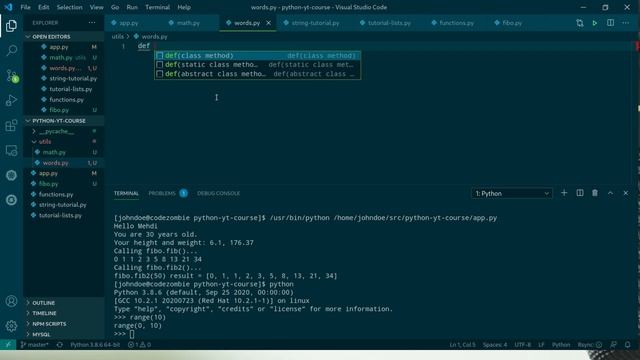640x360 pixels.
Task: Open the Accounts menu icon
Action: (x=11, y=301)
